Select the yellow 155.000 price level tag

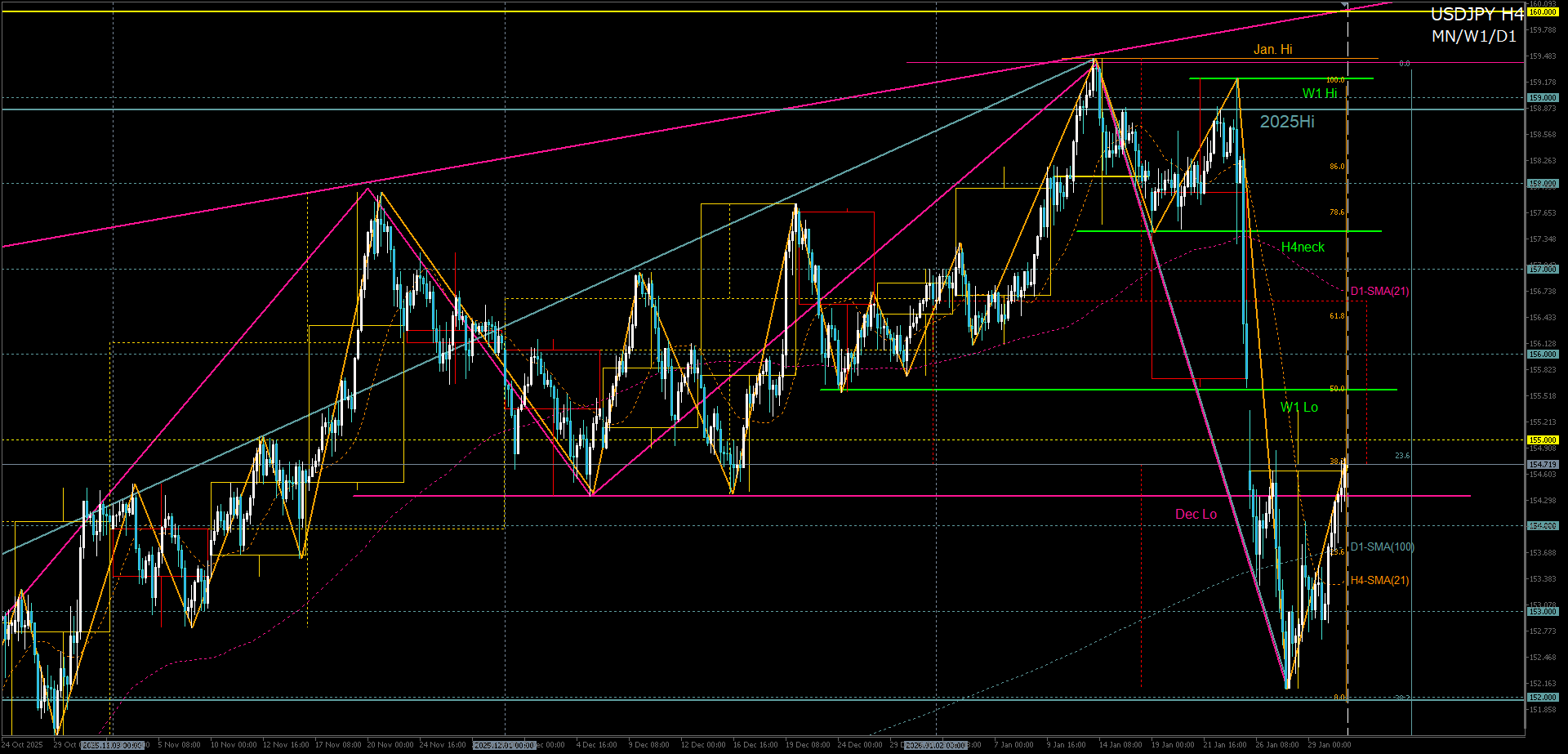click(x=1543, y=439)
